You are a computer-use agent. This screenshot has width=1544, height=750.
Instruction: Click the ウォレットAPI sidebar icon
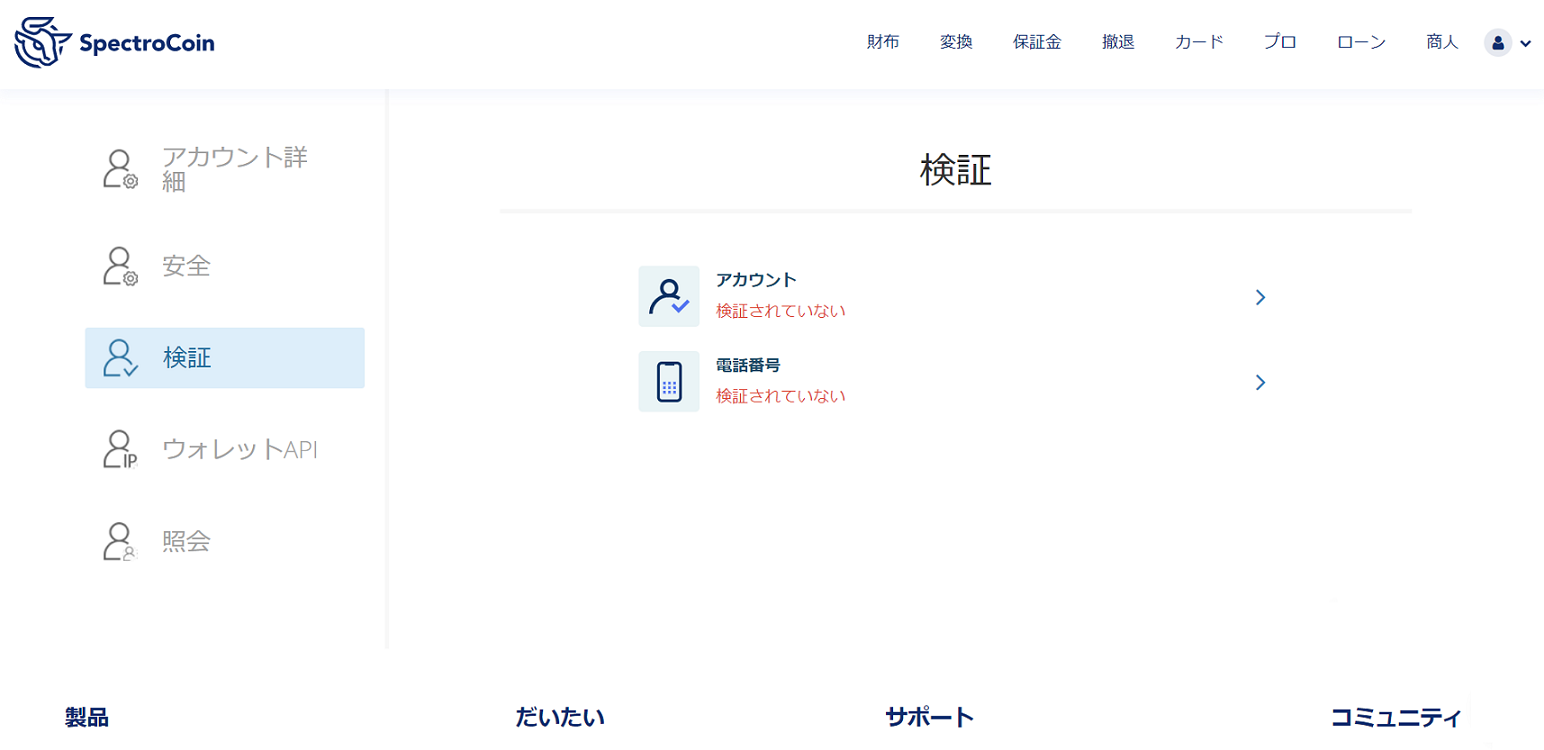coord(120,450)
